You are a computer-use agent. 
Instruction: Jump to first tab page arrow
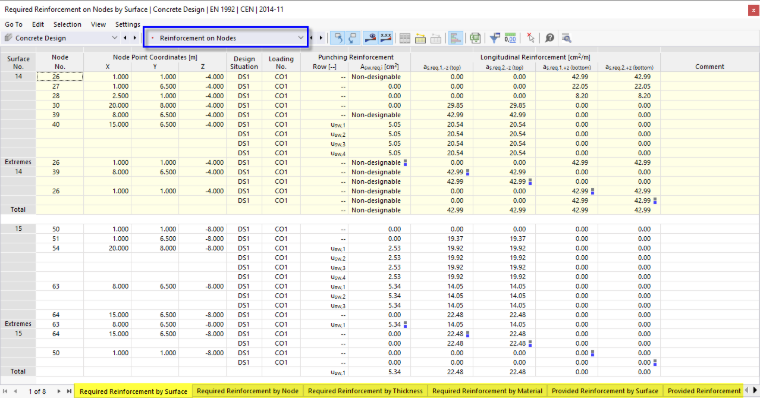click(x=5, y=391)
